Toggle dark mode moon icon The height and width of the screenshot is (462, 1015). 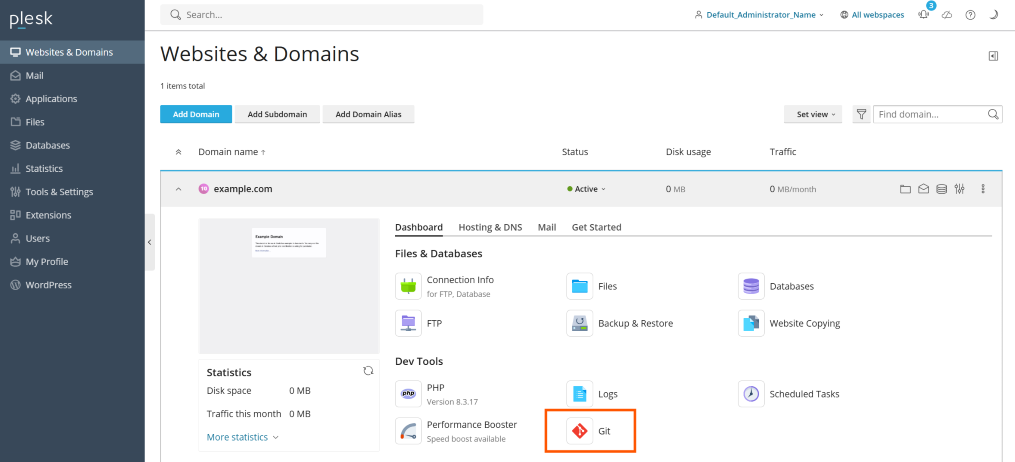[x=993, y=15]
